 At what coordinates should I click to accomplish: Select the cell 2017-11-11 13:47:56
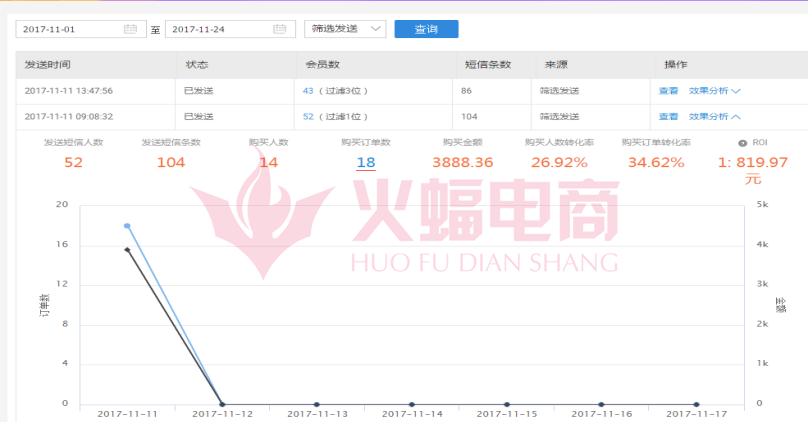[x=69, y=91]
